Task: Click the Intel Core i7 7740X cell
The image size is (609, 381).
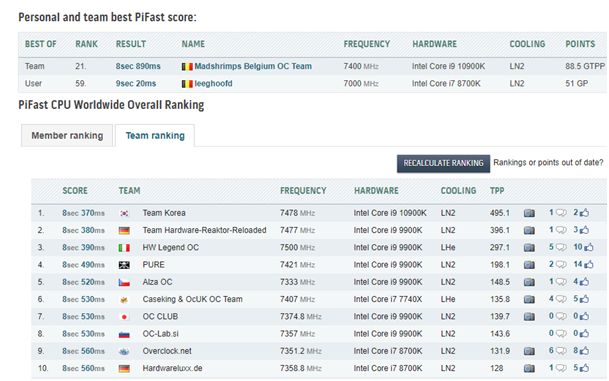Action: (388, 299)
